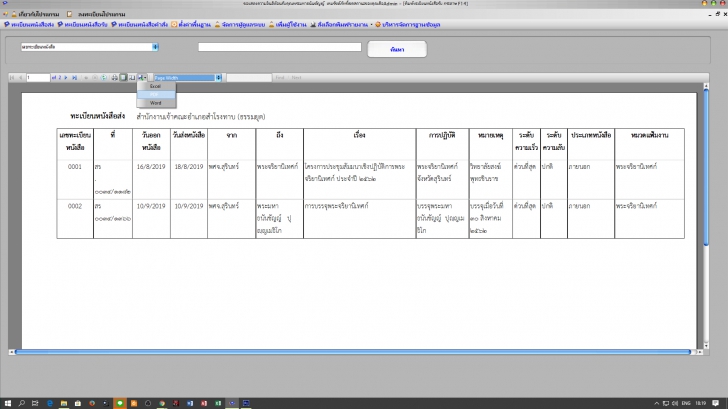Open order letters register menu (ทะเบียนหนังสือคำสั่ง)
Screen dimensions: 728x409
pyautogui.click(x=139, y=25)
